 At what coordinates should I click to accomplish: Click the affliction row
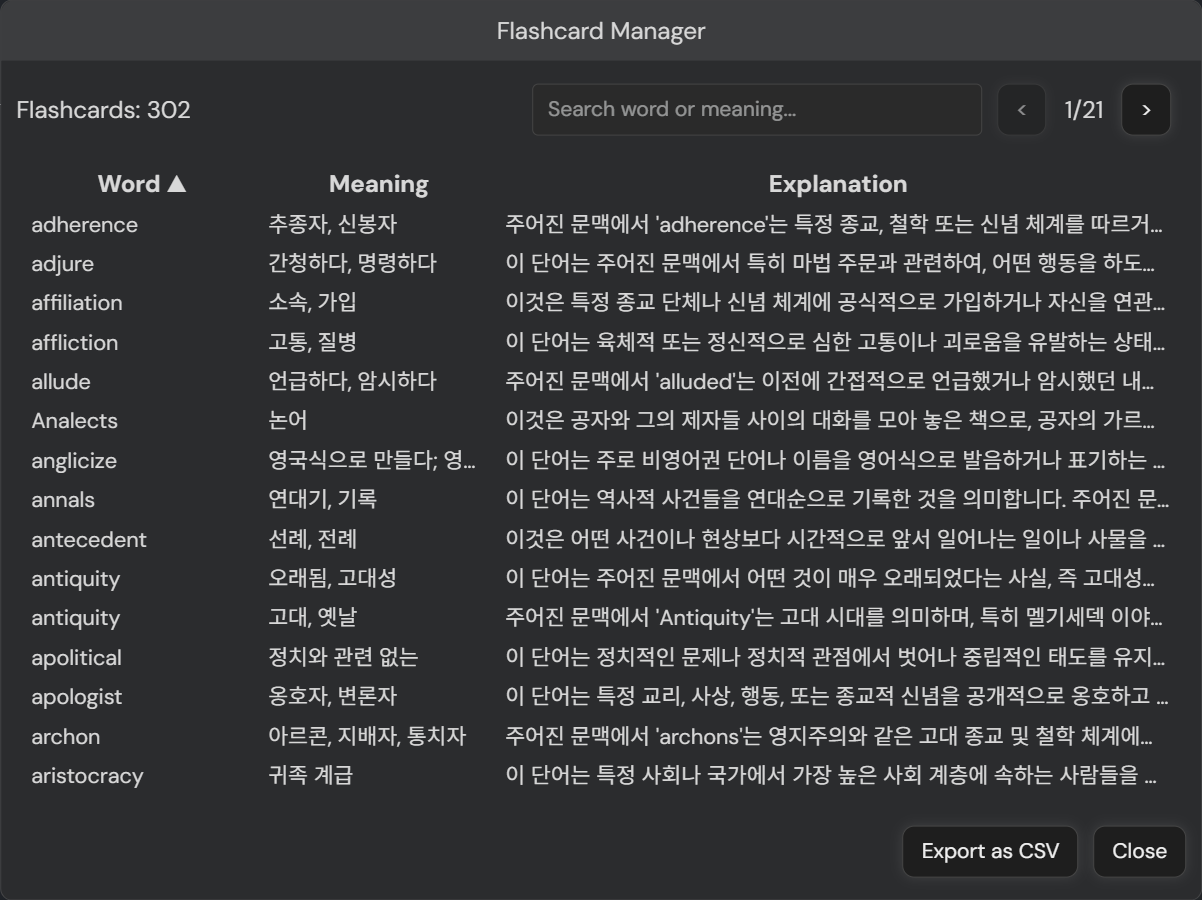[75, 343]
